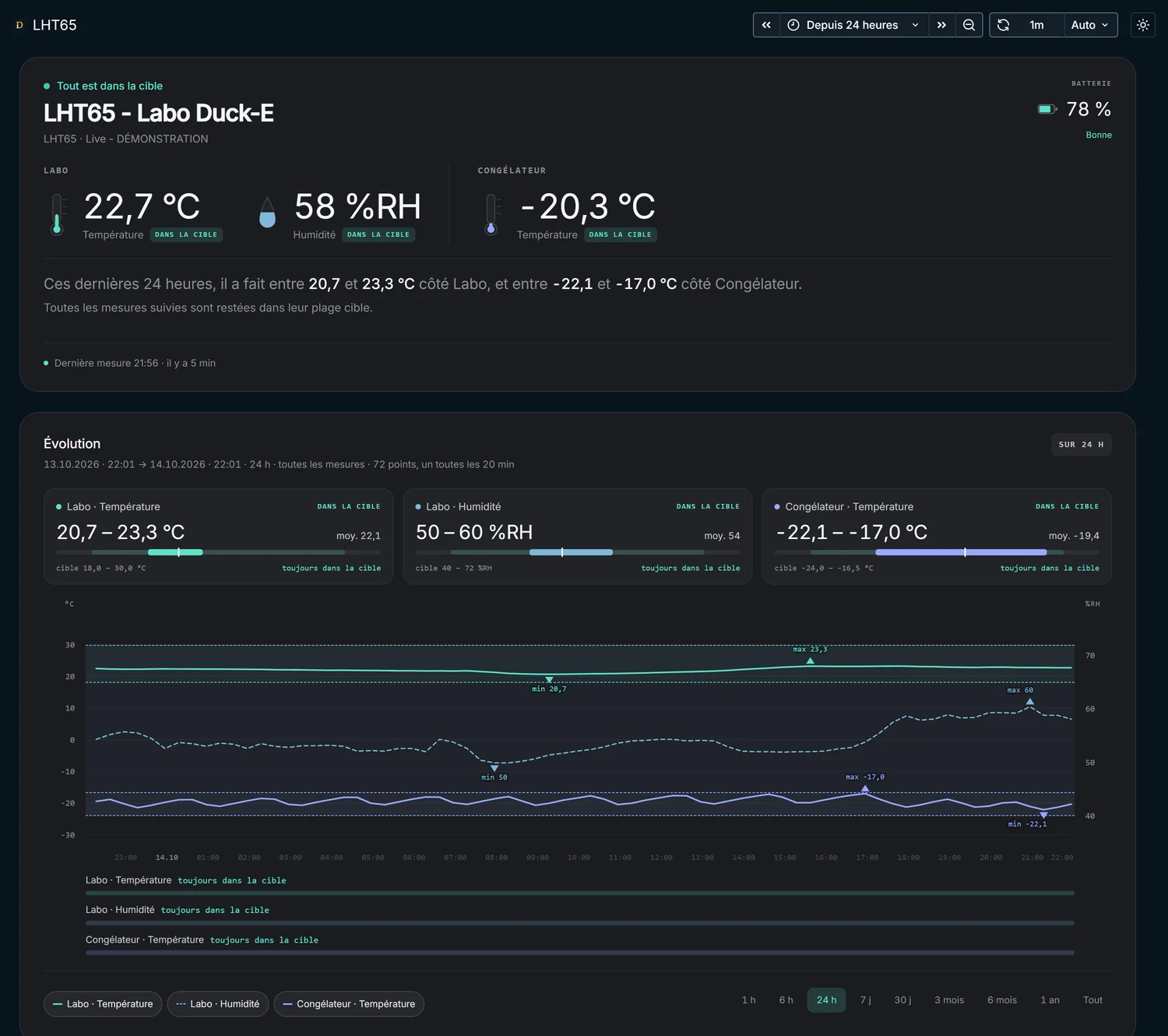The height and width of the screenshot is (1036, 1168).
Task: Select the 7 j range
Action: point(866,1000)
